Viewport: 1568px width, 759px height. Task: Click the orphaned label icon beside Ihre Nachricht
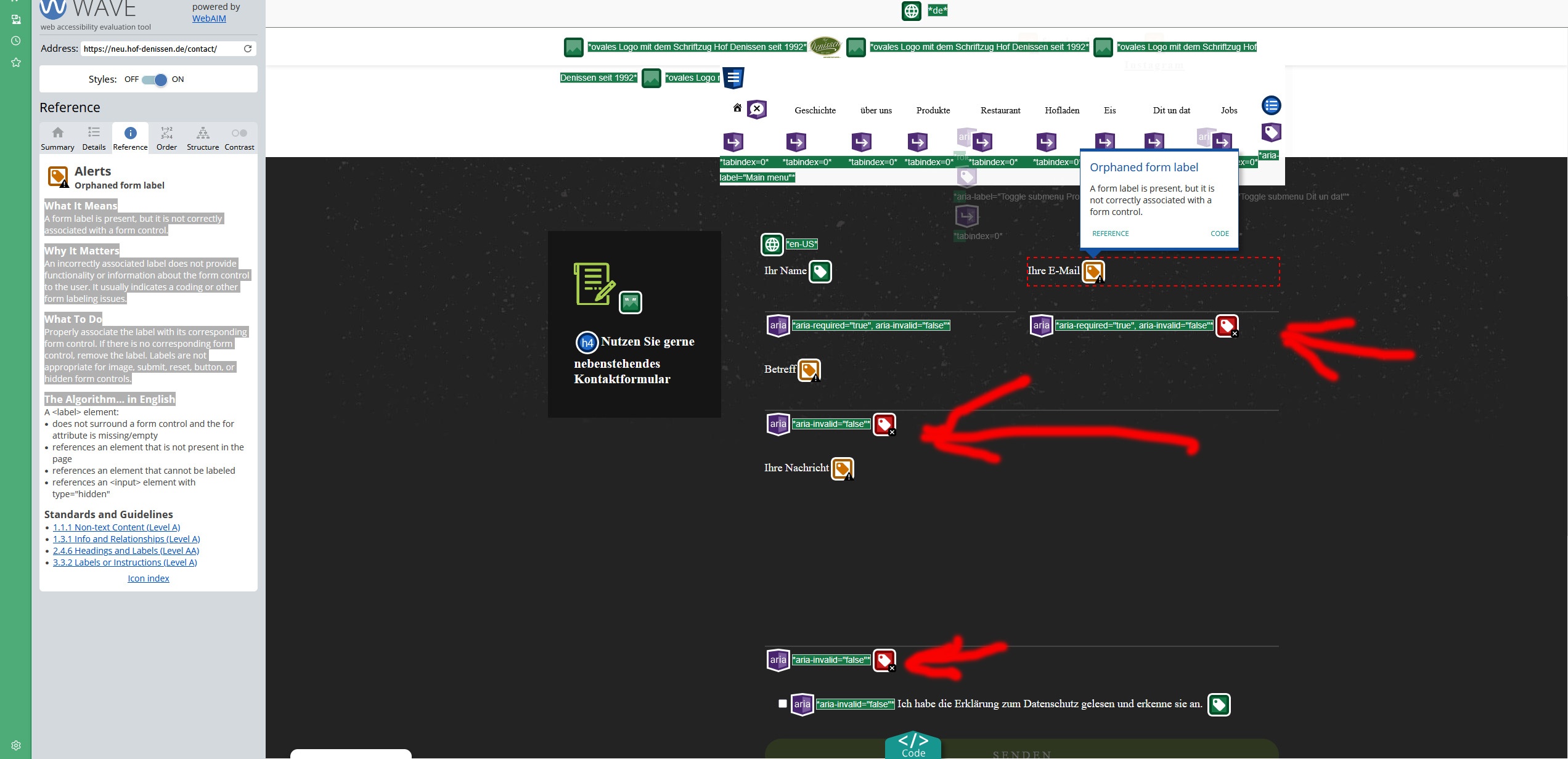click(x=842, y=469)
